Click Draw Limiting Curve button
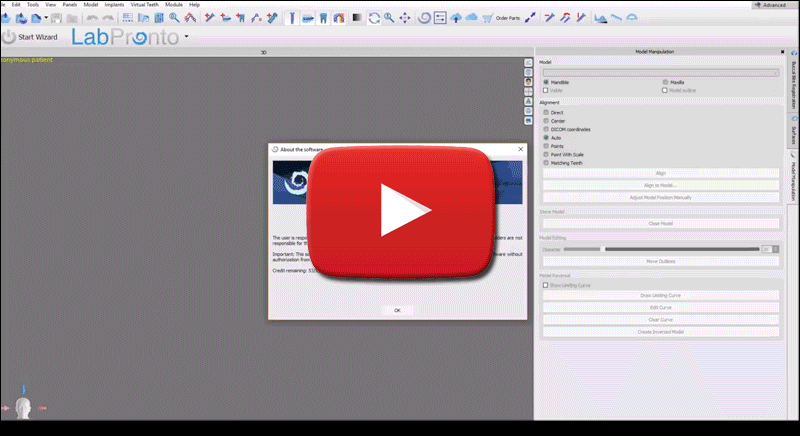 tap(661, 295)
